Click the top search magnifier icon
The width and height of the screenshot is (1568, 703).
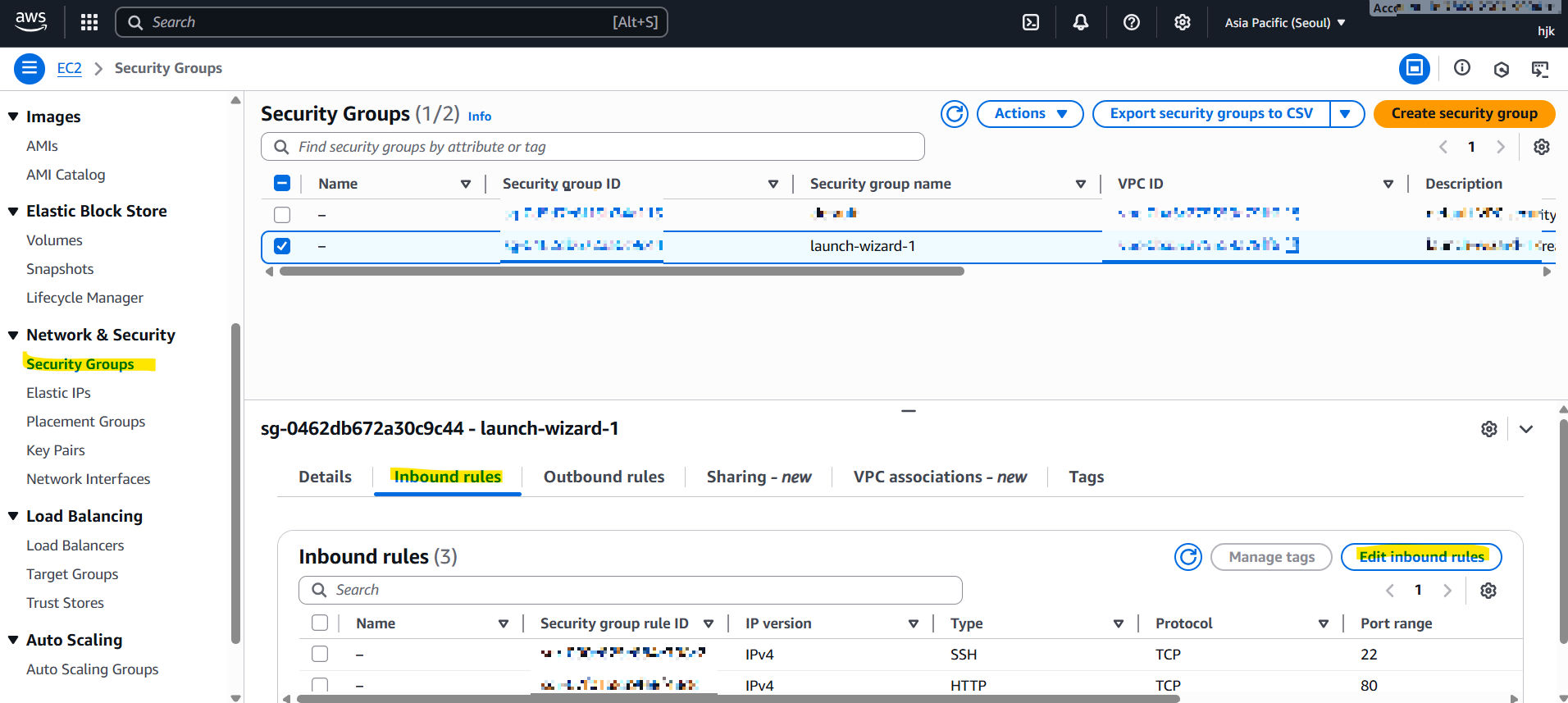tap(135, 22)
